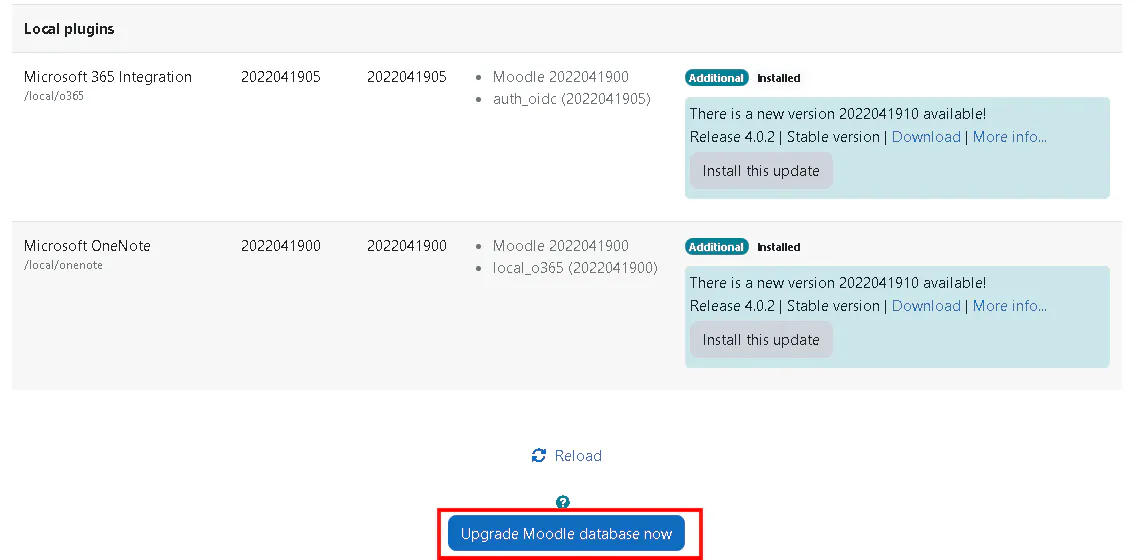The width and height of the screenshot is (1137, 560).
Task: Click local_o365 (2022041900) dependency text
Action: point(575,268)
